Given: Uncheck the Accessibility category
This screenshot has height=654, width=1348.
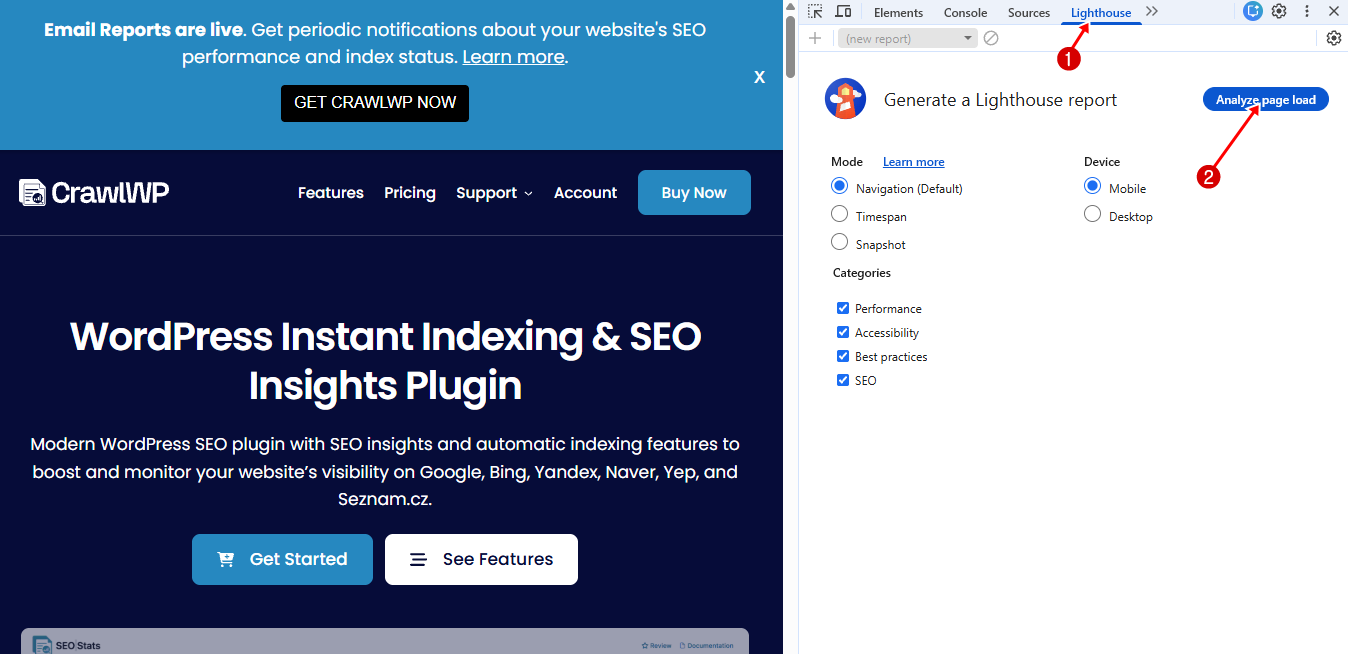Looking at the screenshot, I should coord(843,332).
